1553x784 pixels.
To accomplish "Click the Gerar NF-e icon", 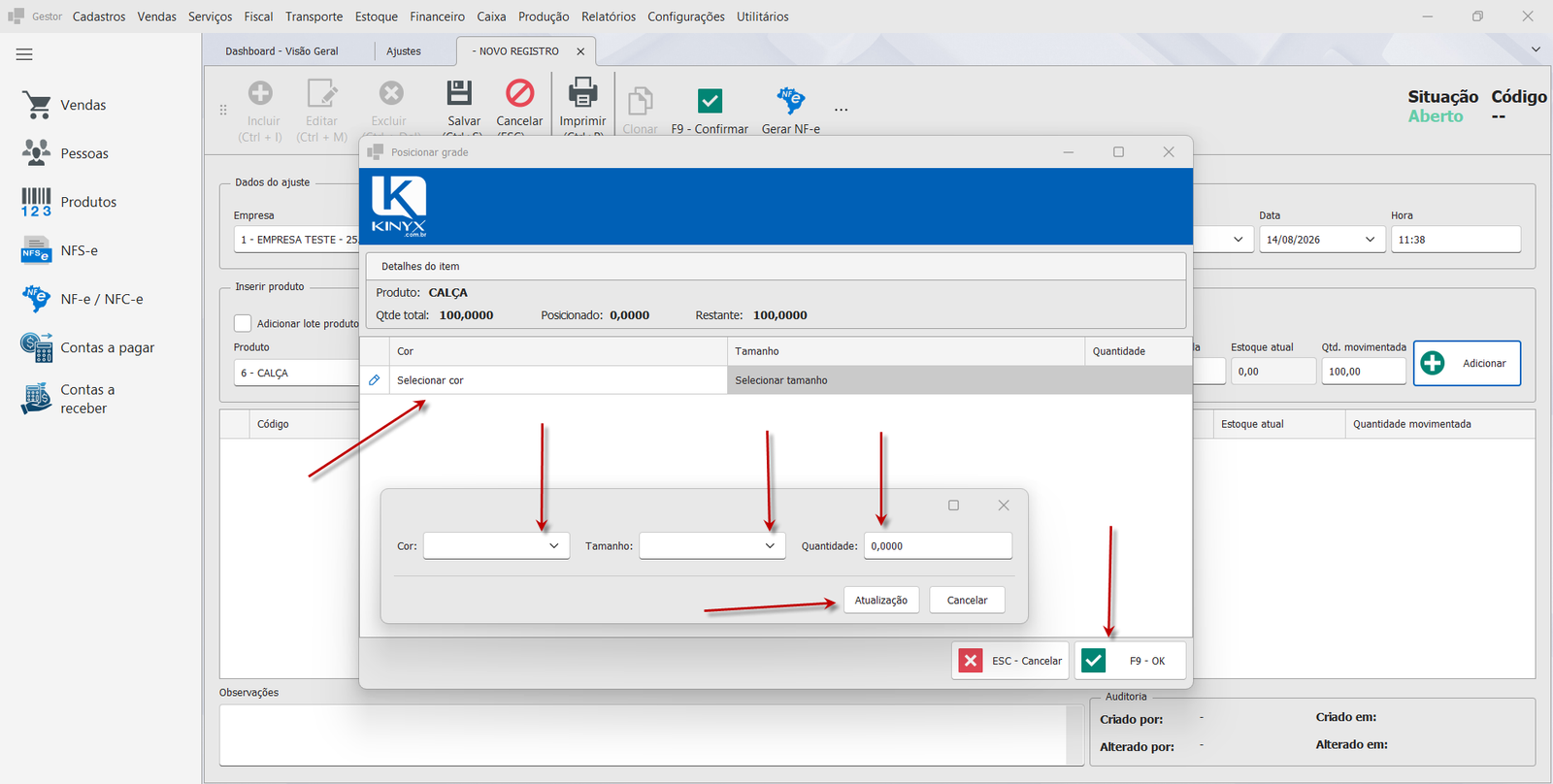I will click(x=791, y=100).
